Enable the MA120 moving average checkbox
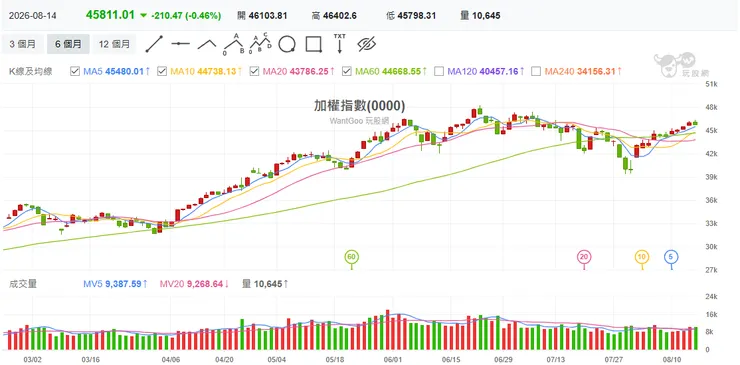The image size is (740, 365). click(438, 71)
